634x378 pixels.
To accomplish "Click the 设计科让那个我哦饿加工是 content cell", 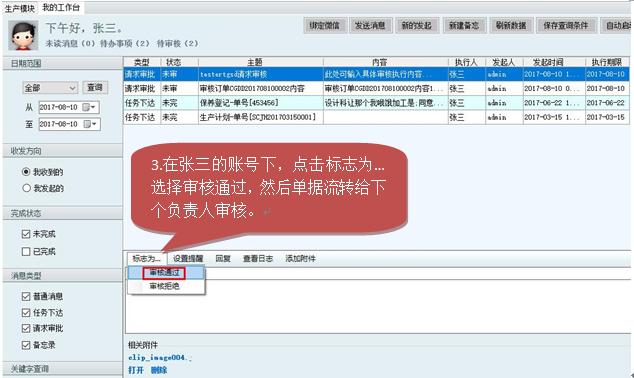I will 385,103.
